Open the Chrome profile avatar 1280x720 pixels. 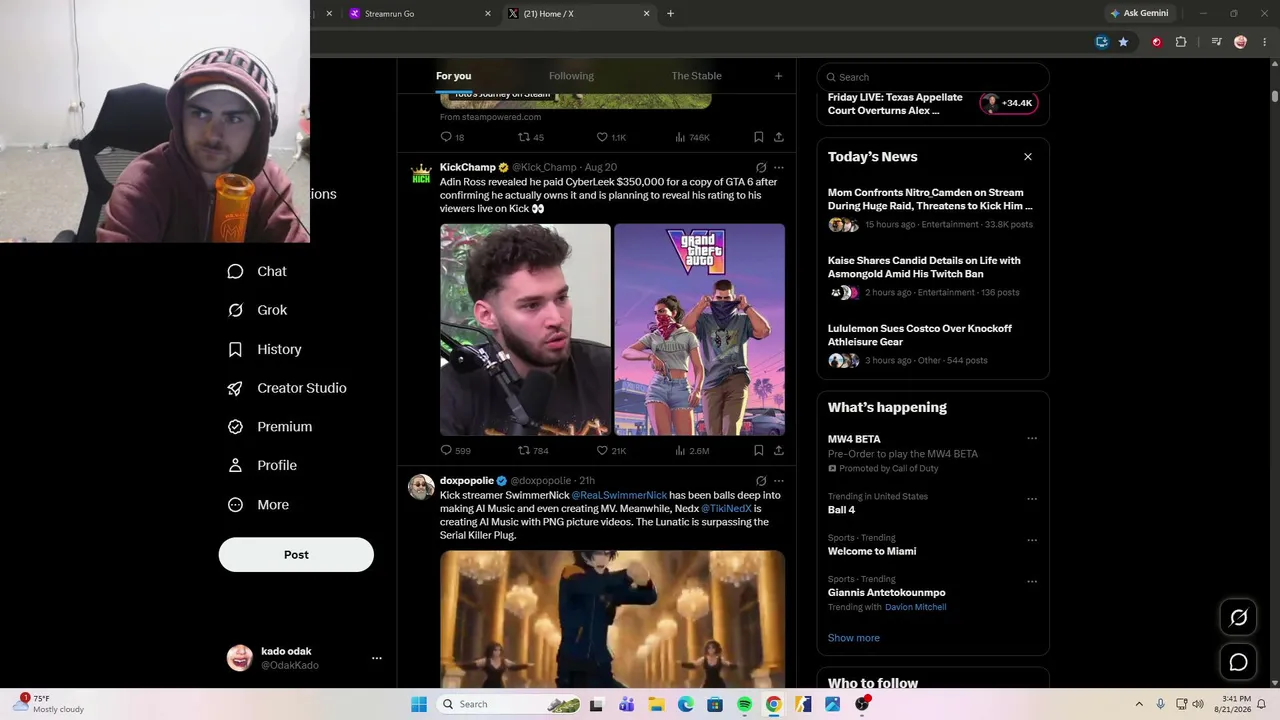1241,42
